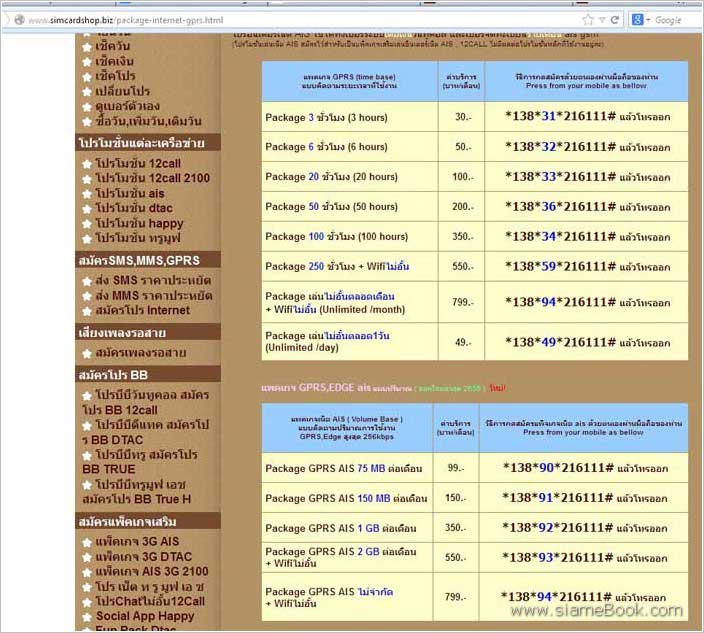Select the โปรโมชั่น 12call link
Viewport: 704px width, 633px height.
coord(138,163)
